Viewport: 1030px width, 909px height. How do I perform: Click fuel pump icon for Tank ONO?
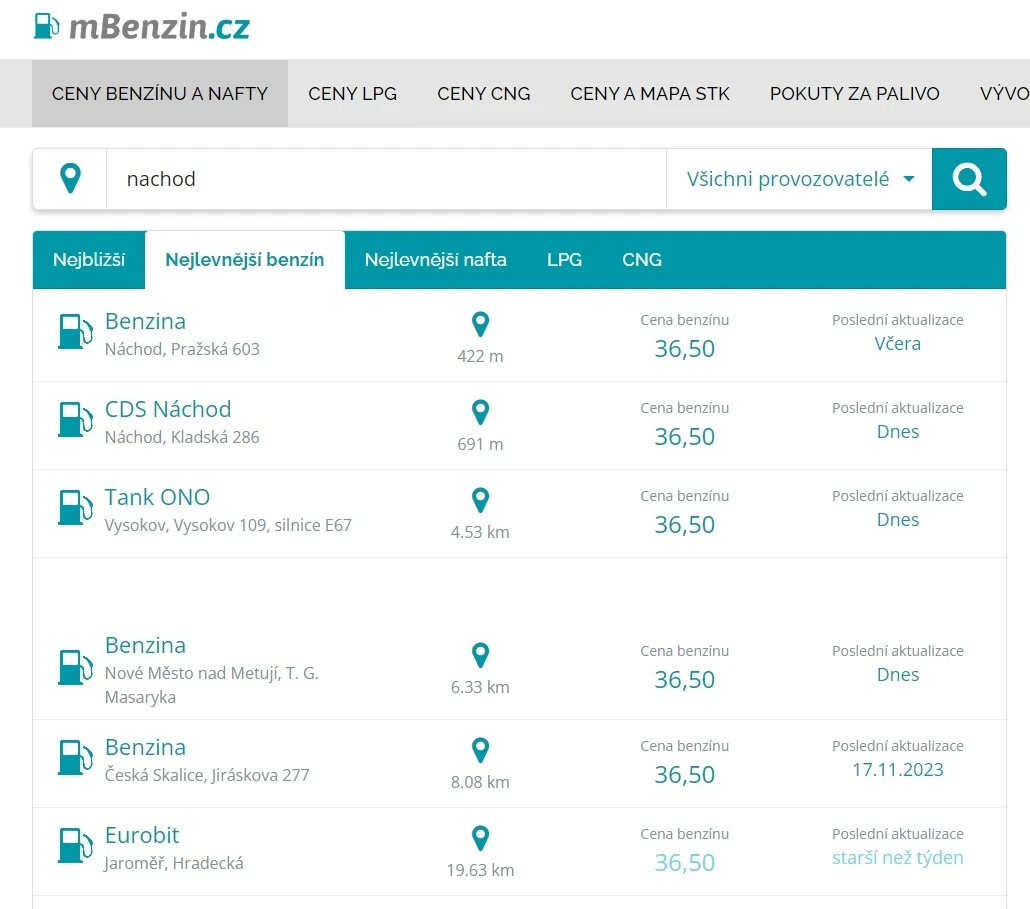point(76,507)
